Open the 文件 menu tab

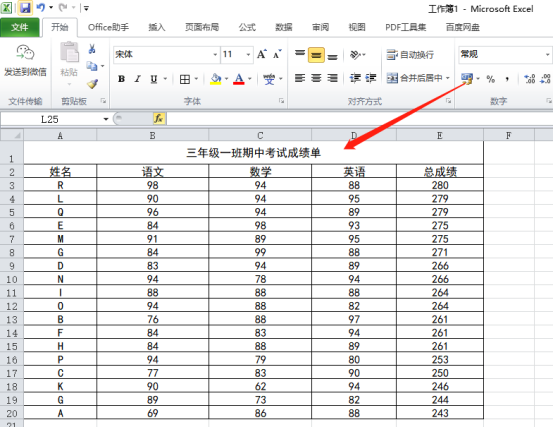tap(19, 27)
